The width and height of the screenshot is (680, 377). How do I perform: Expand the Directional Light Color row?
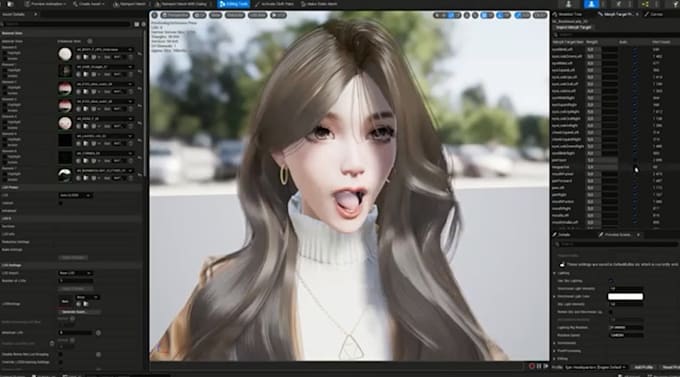point(554,297)
